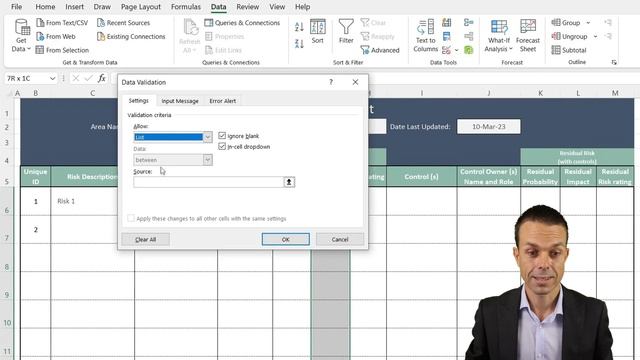Image resolution: width=640 pixels, height=360 pixels.
Task: Click OK in Data Validation dialog
Action: click(286, 239)
